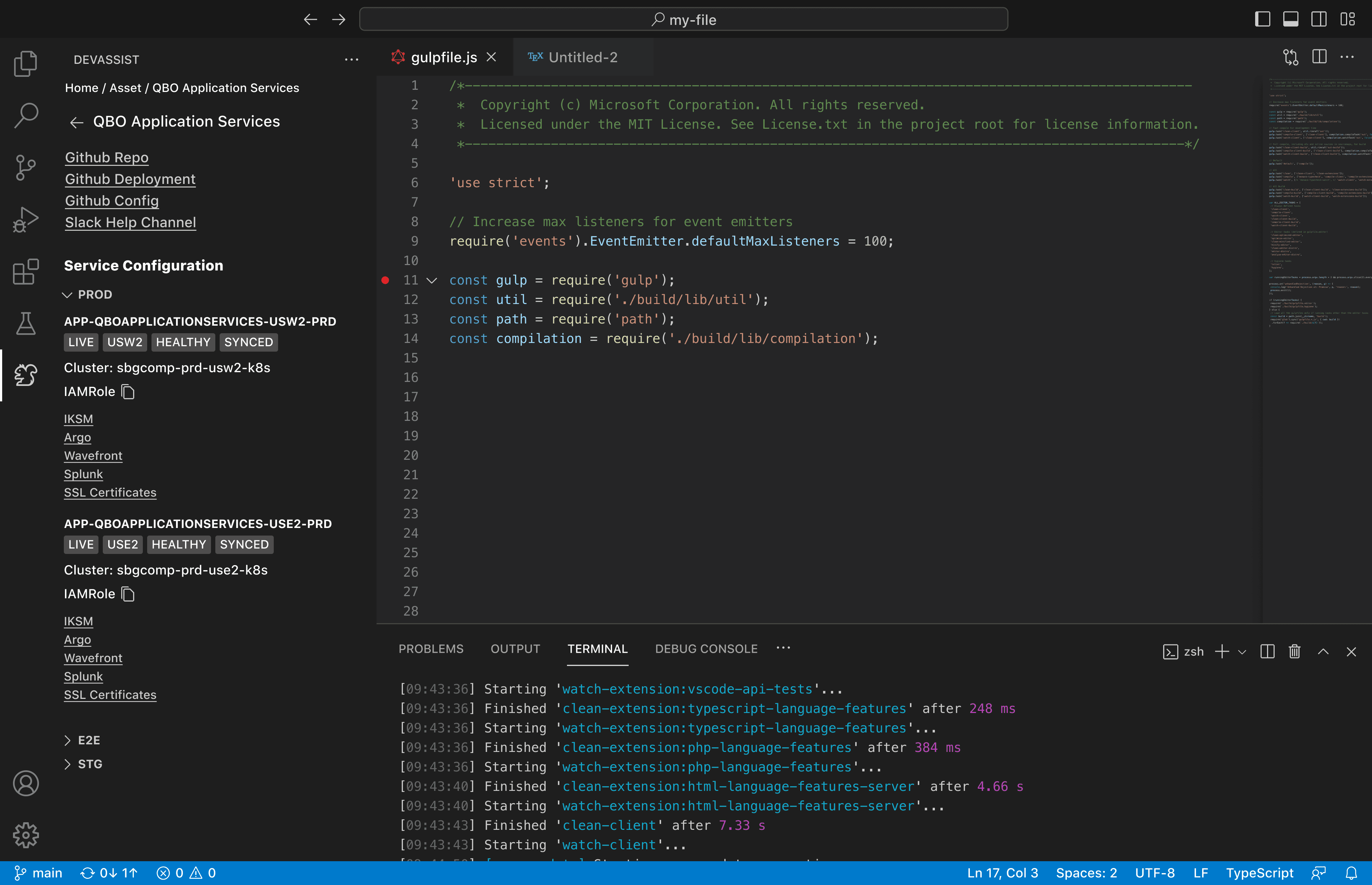The image size is (1372, 885).
Task: Split the terminal panel
Action: tap(1267, 652)
